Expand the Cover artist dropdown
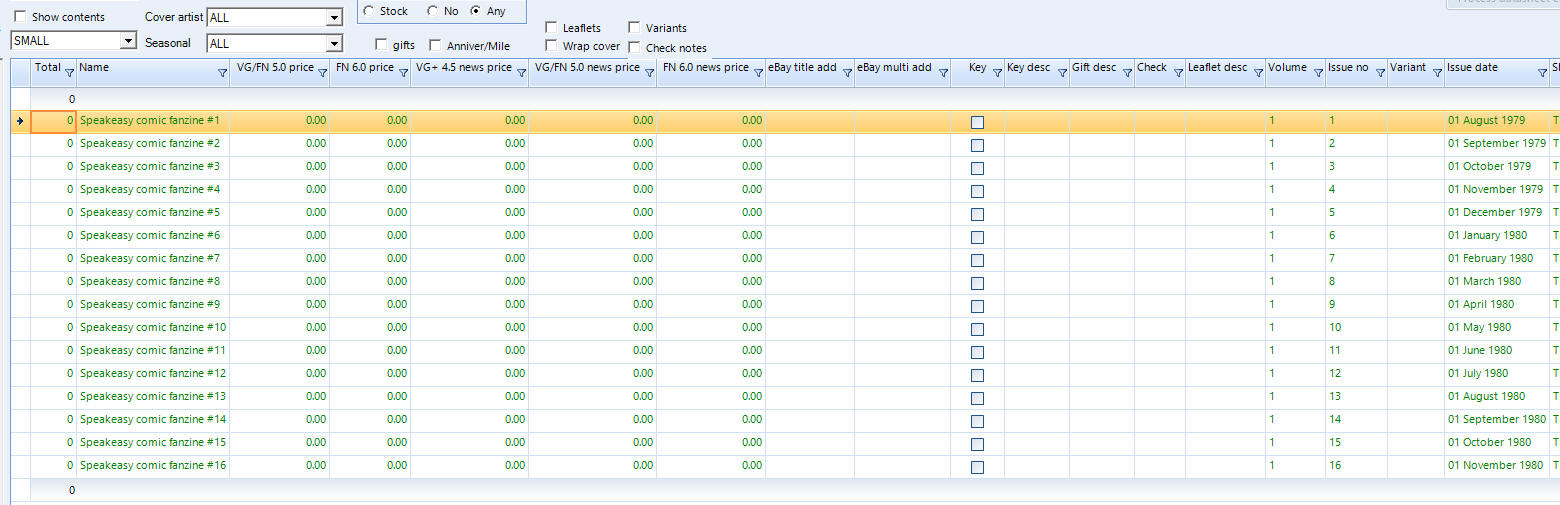Image resolution: width=1560 pixels, height=505 pixels. click(x=333, y=18)
